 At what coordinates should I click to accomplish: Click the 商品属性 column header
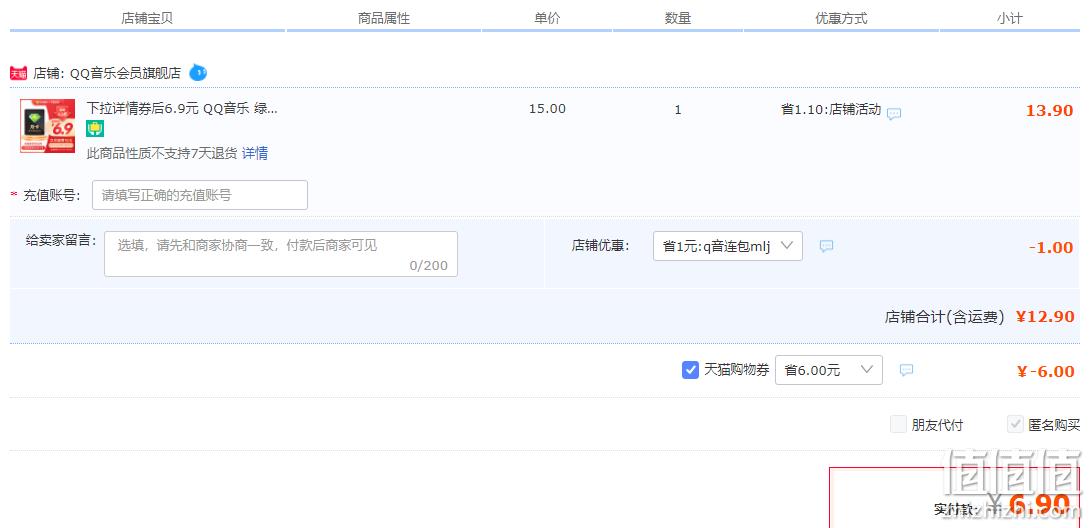(x=383, y=18)
